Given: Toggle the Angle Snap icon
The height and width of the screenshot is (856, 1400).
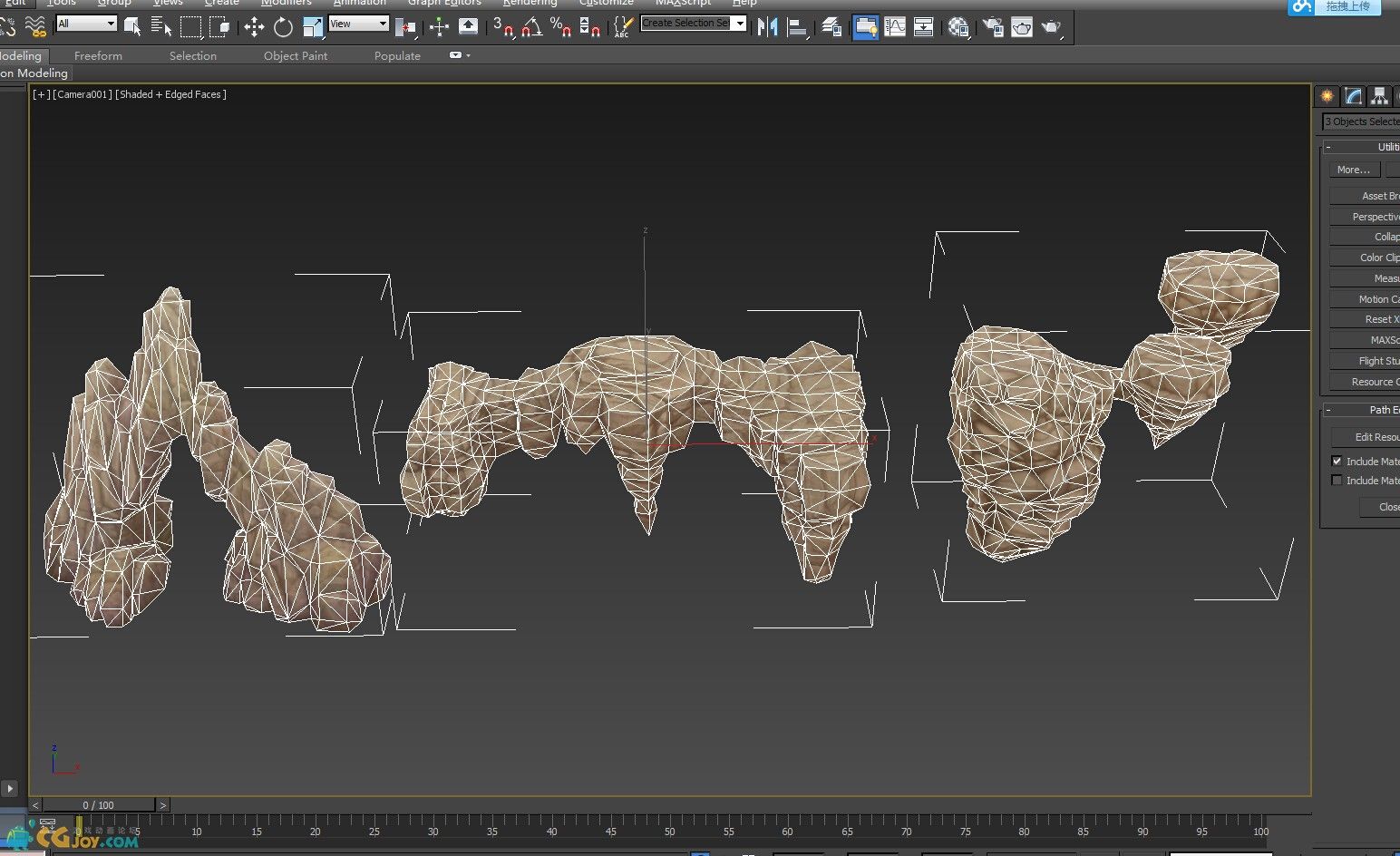Looking at the screenshot, I should [531, 26].
